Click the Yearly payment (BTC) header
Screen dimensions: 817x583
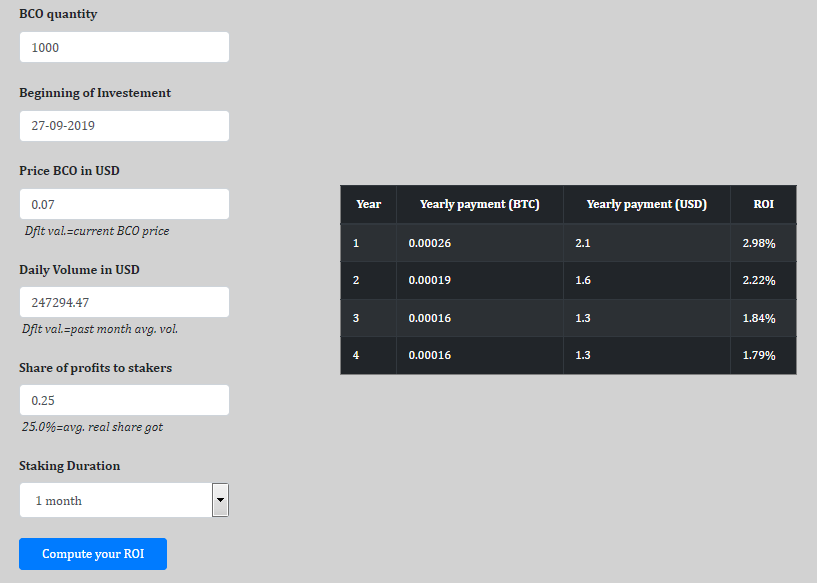(x=479, y=204)
